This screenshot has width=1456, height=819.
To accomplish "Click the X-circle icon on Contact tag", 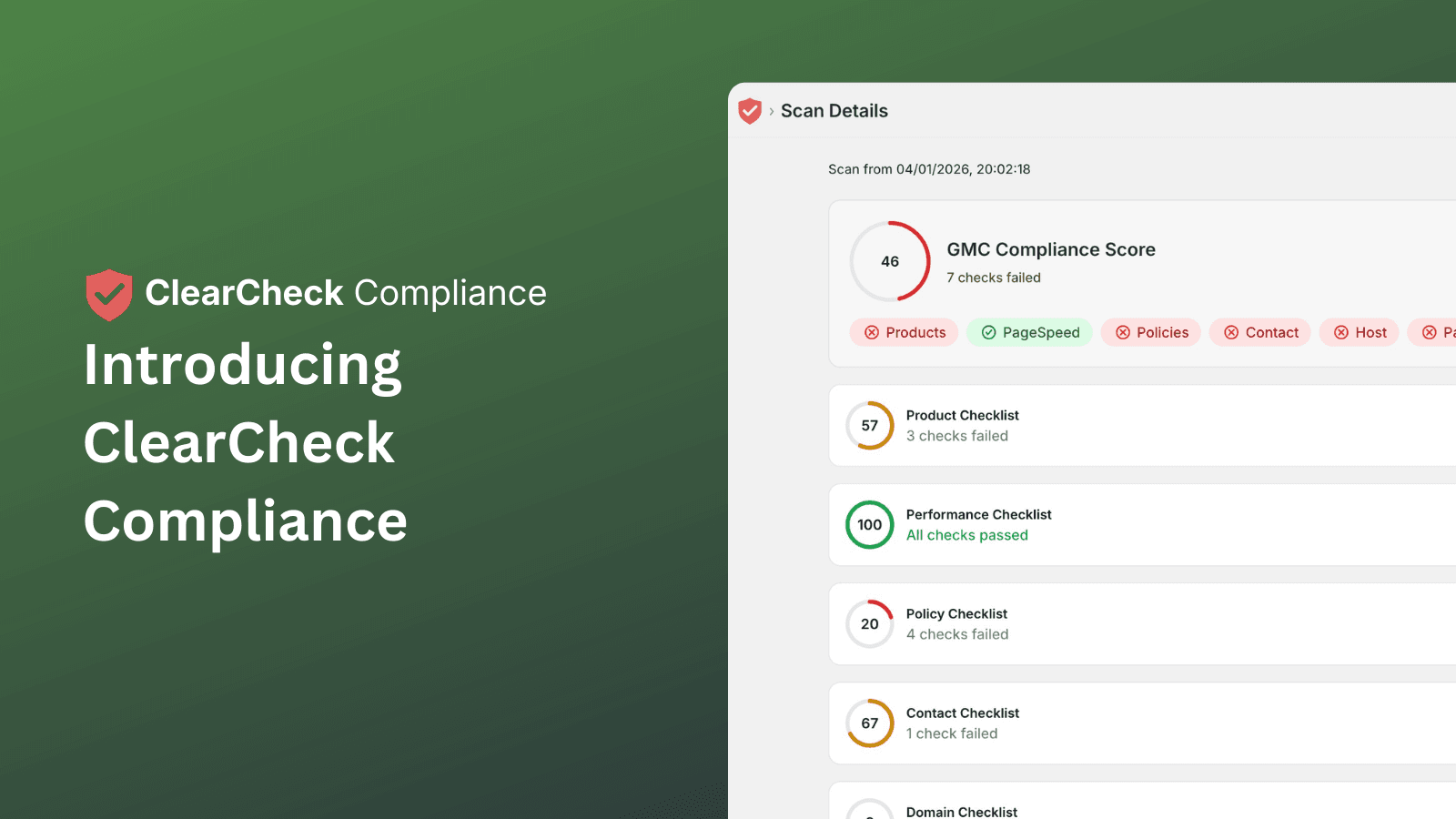I will coord(1231,332).
